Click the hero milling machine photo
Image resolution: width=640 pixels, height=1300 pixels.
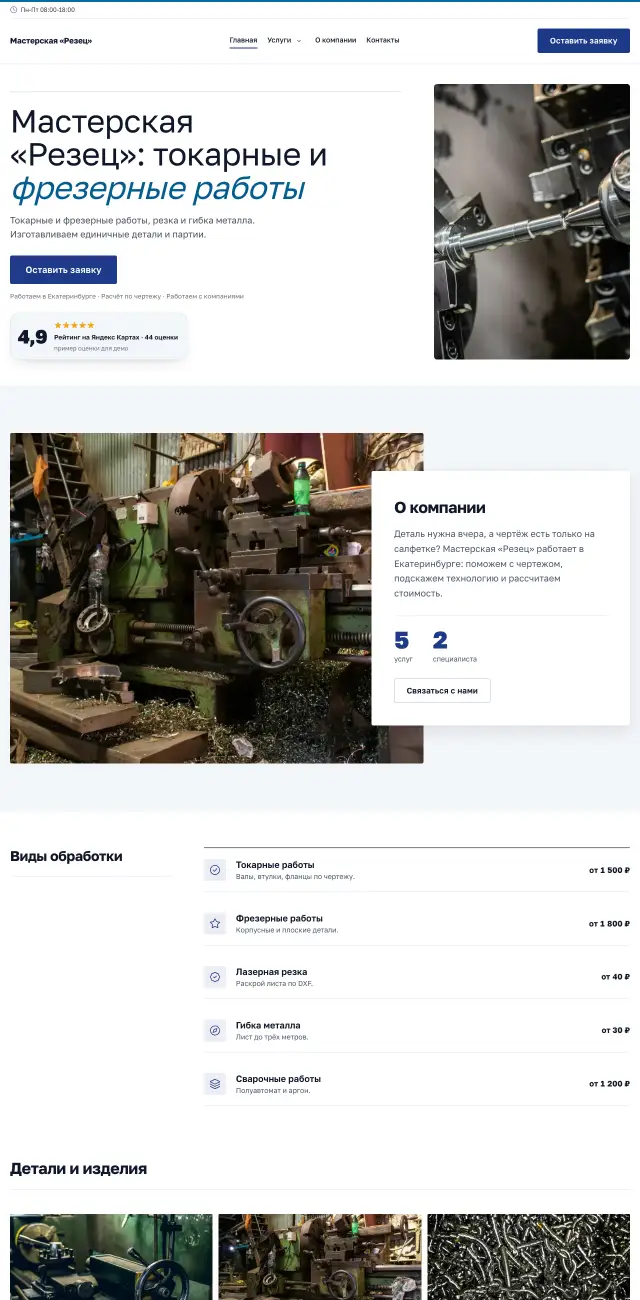(x=532, y=221)
